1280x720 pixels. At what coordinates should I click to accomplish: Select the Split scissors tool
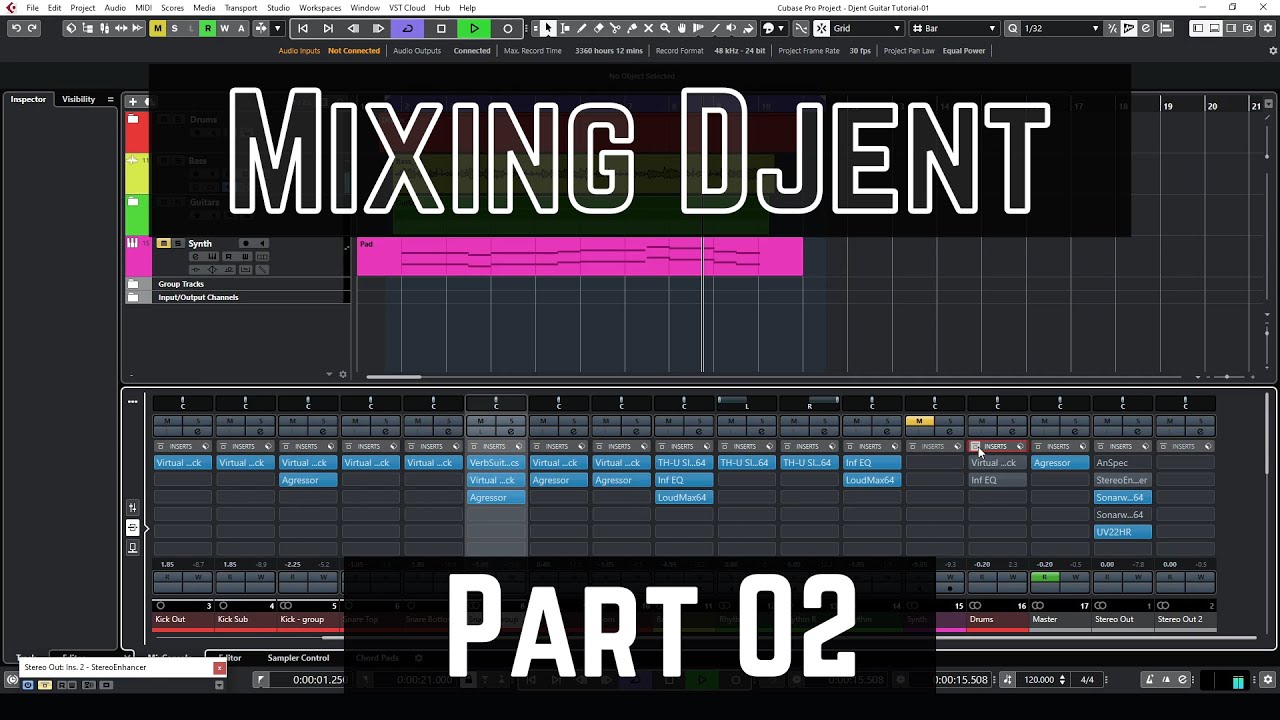point(615,28)
